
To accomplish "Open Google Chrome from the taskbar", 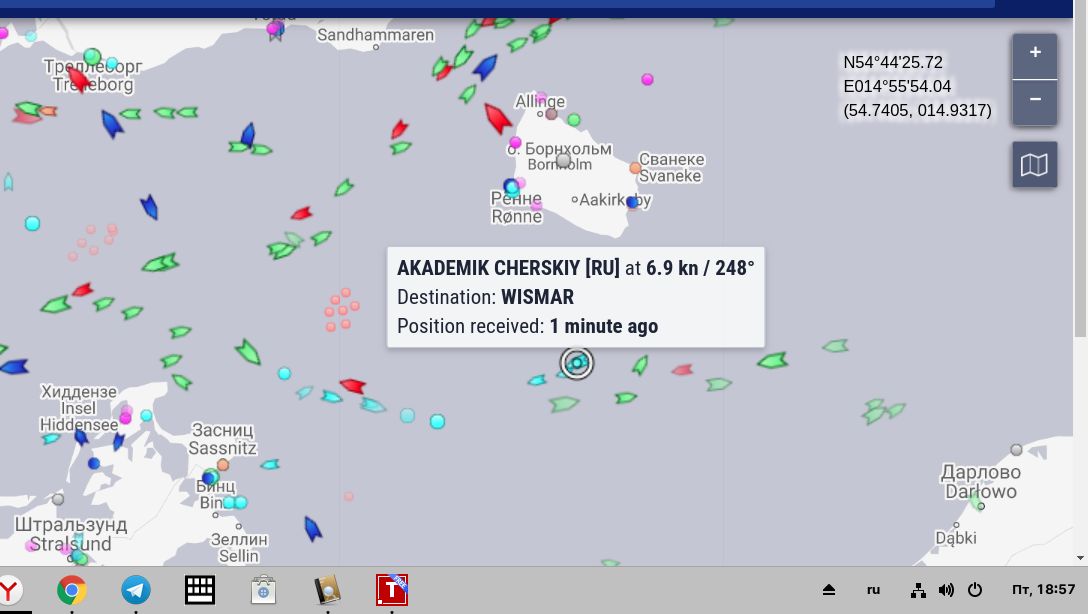I will 71,590.
